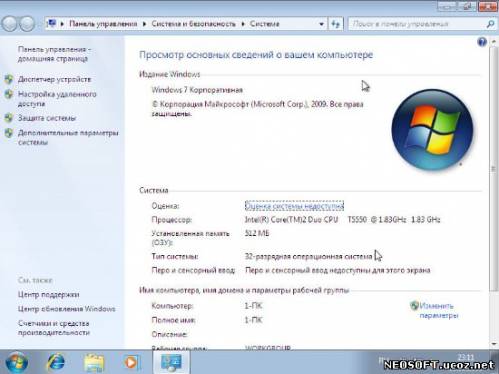Open Дополнительные параметры системы link

(x=68, y=137)
